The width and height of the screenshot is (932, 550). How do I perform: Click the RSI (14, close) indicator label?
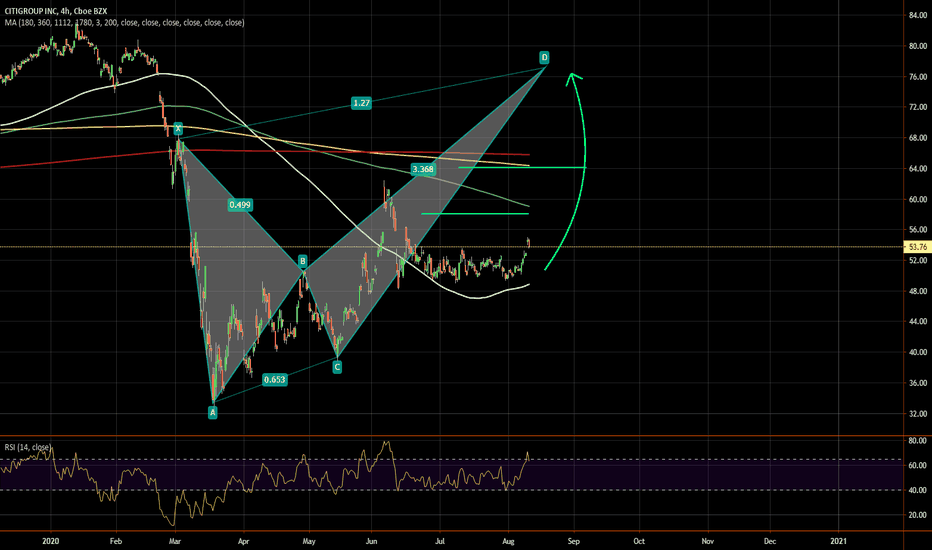(x=27, y=447)
